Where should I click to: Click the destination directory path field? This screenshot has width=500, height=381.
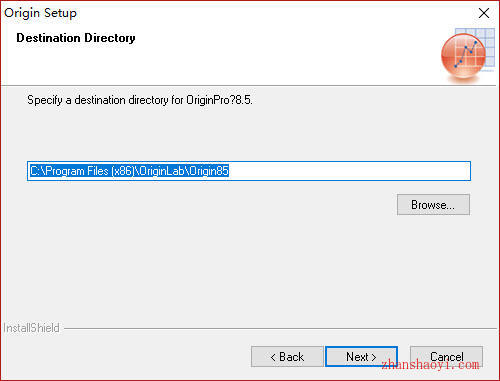coord(249,171)
